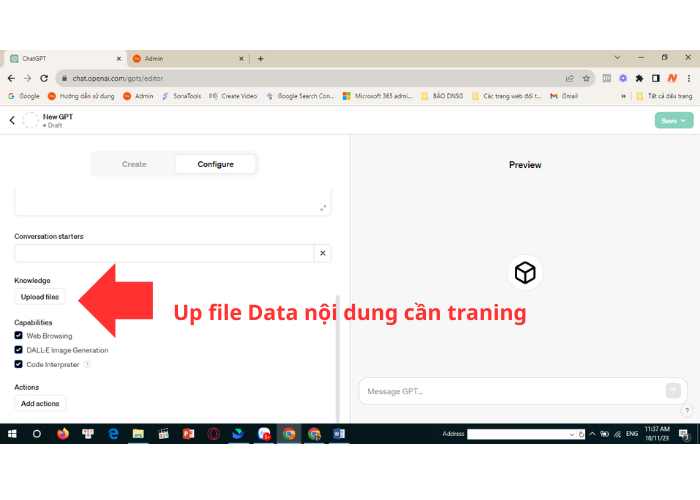Remove conversation starter with the X icon
The image size is (700, 500).
(x=322, y=254)
